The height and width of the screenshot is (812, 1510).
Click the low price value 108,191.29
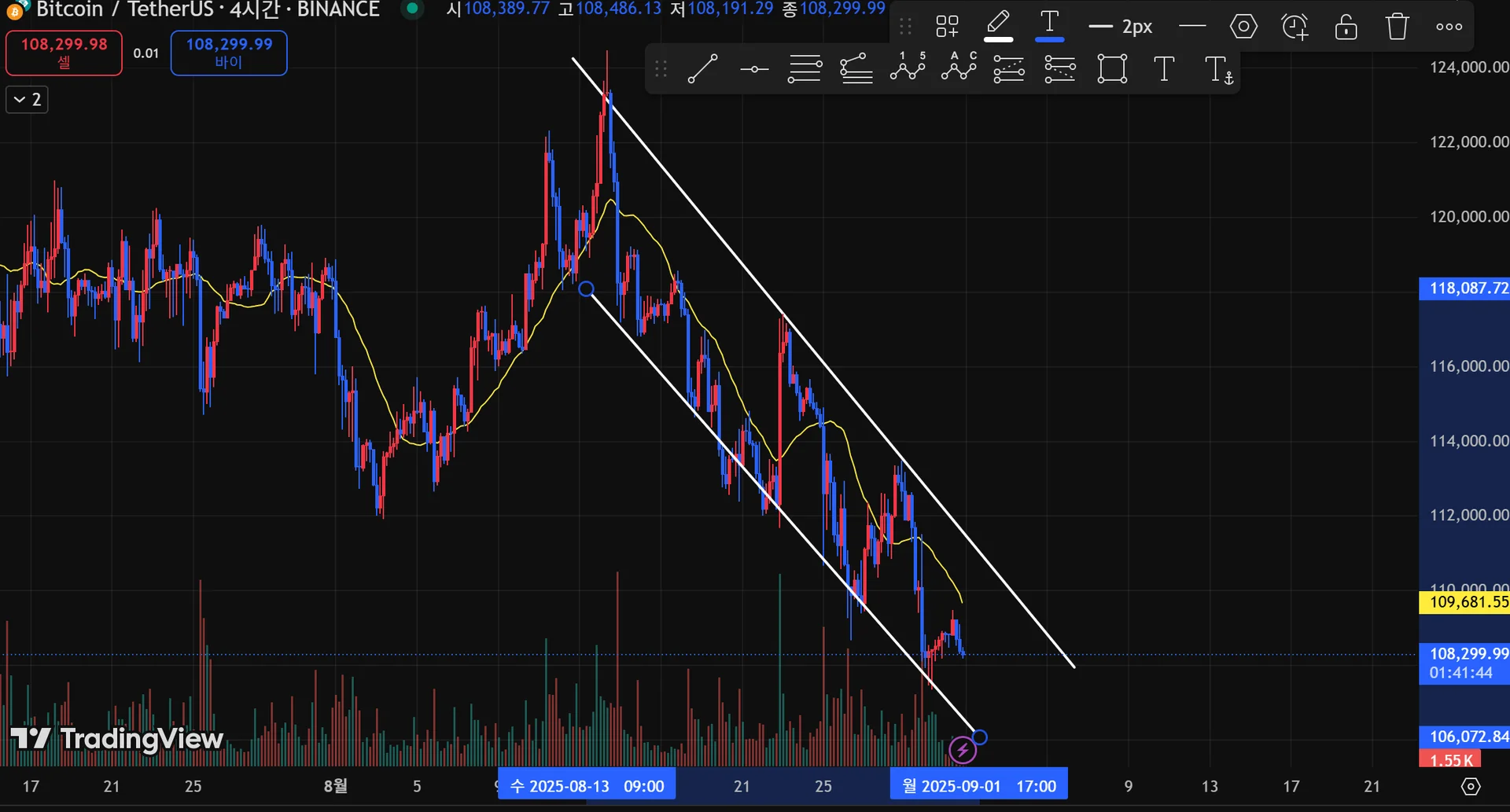pyautogui.click(x=731, y=9)
